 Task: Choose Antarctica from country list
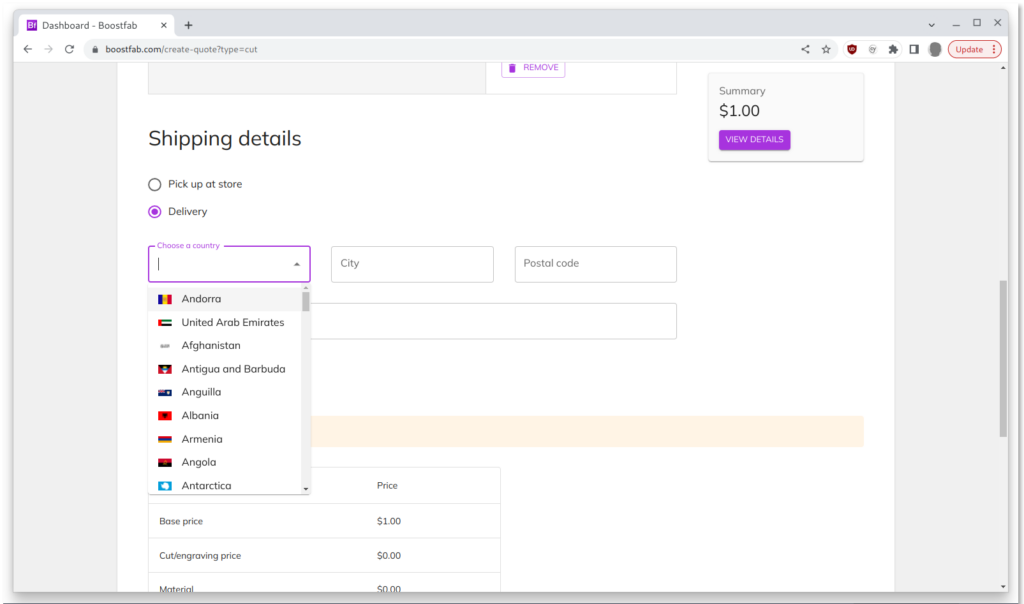coord(225,486)
